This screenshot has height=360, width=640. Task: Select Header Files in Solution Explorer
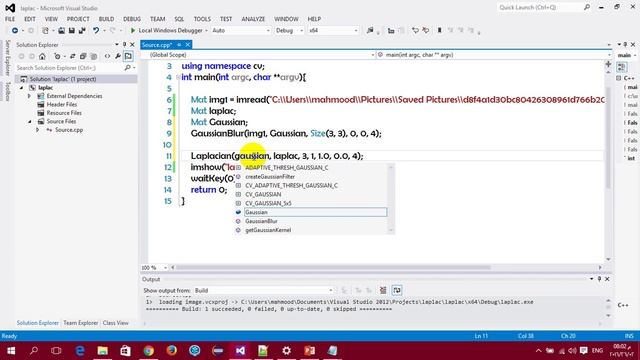click(61, 104)
